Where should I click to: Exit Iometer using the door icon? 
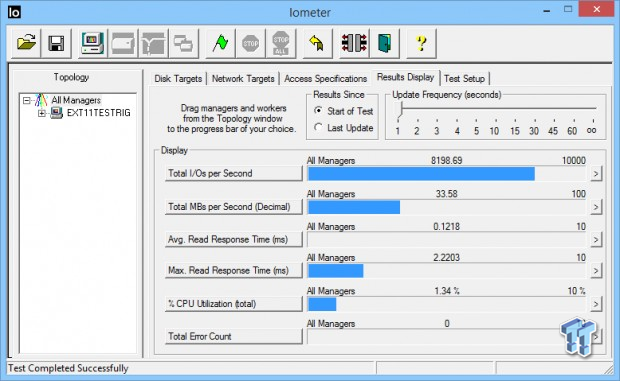pos(384,43)
